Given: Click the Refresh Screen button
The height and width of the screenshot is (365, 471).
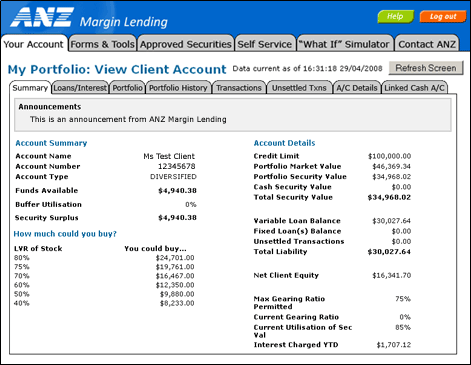Looking at the screenshot, I should coord(426,68).
